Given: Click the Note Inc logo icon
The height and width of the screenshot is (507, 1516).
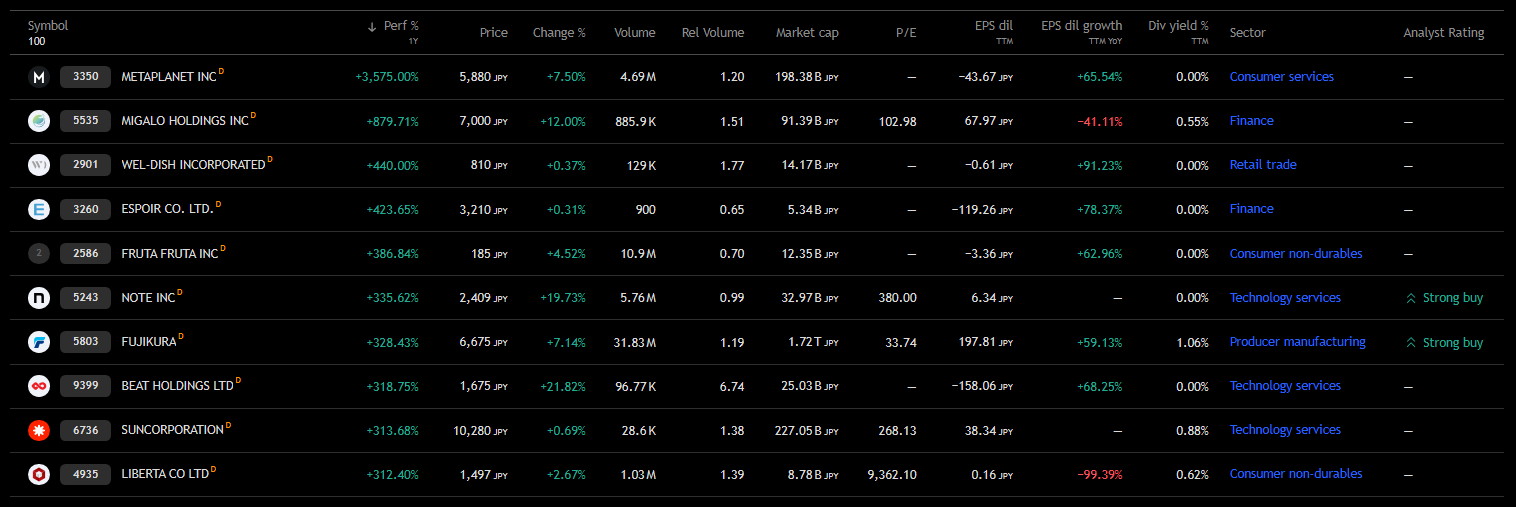Looking at the screenshot, I should tap(39, 298).
